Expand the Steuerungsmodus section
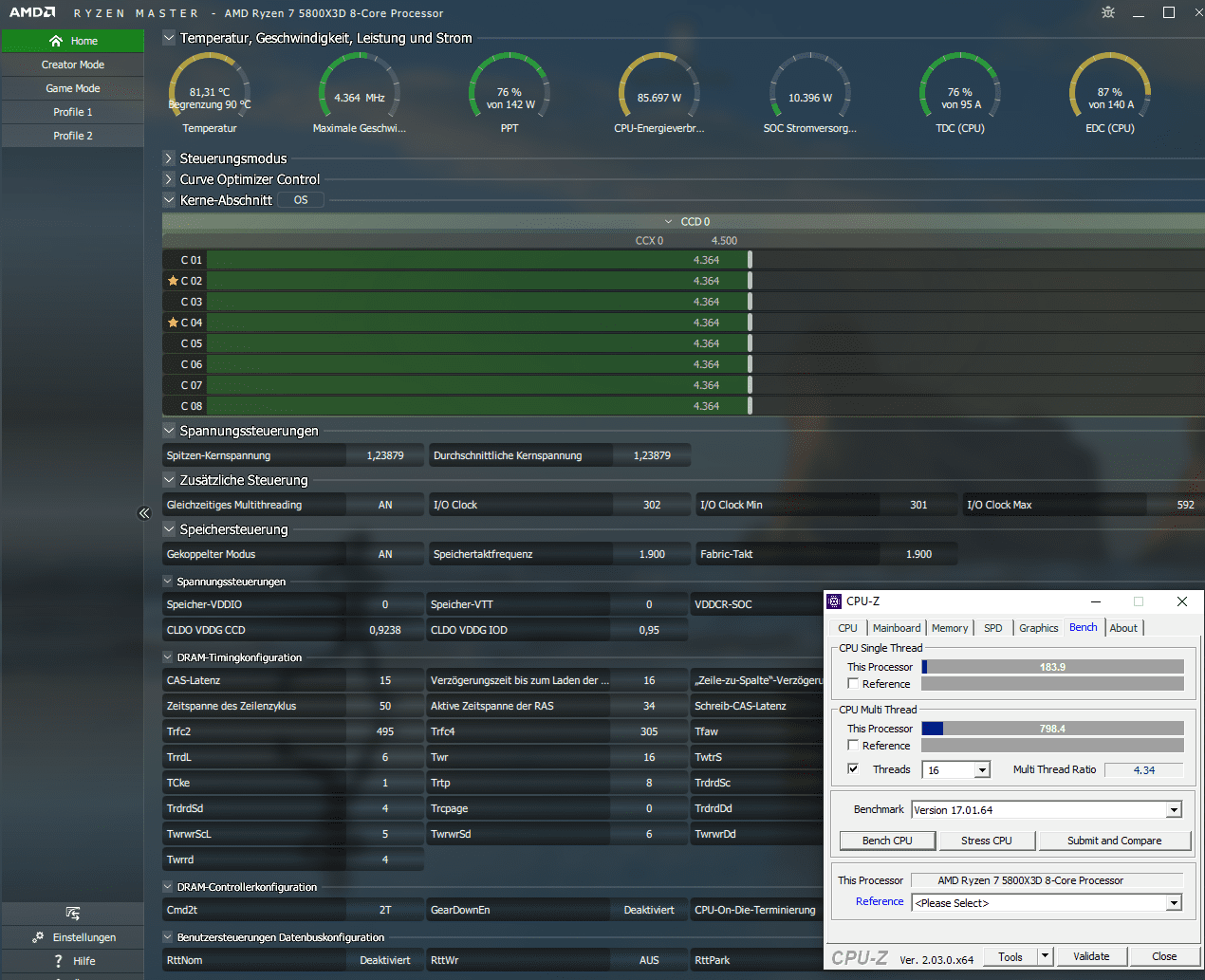Screen dimensions: 1205x980 point(169,158)
